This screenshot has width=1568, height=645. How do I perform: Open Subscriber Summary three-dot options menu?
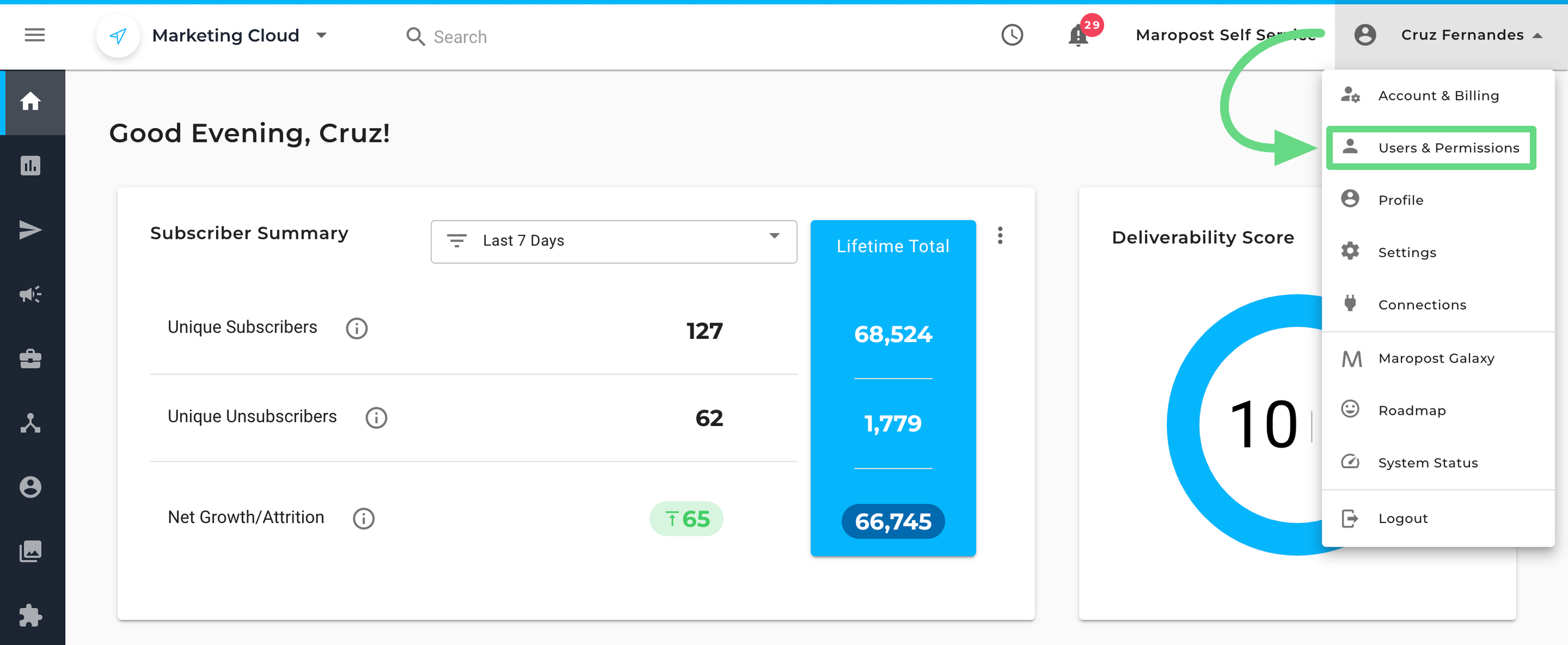coord(1000,236)
